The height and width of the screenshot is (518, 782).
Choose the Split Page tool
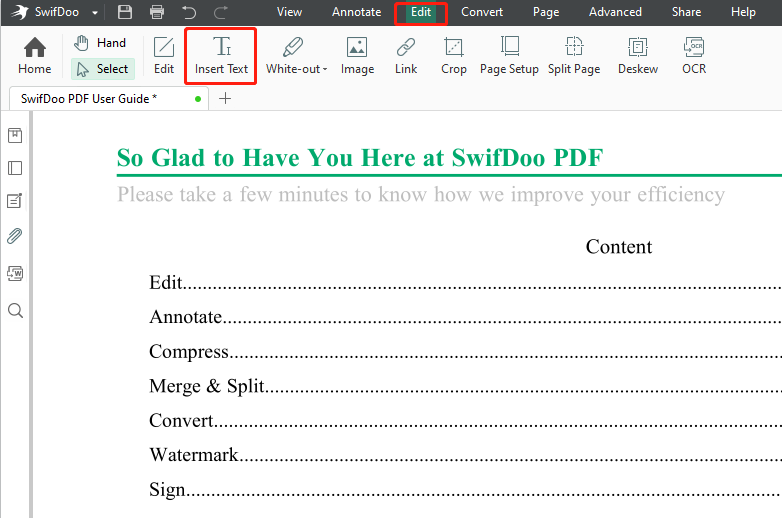pyautogui.click(x=574, y=55)
